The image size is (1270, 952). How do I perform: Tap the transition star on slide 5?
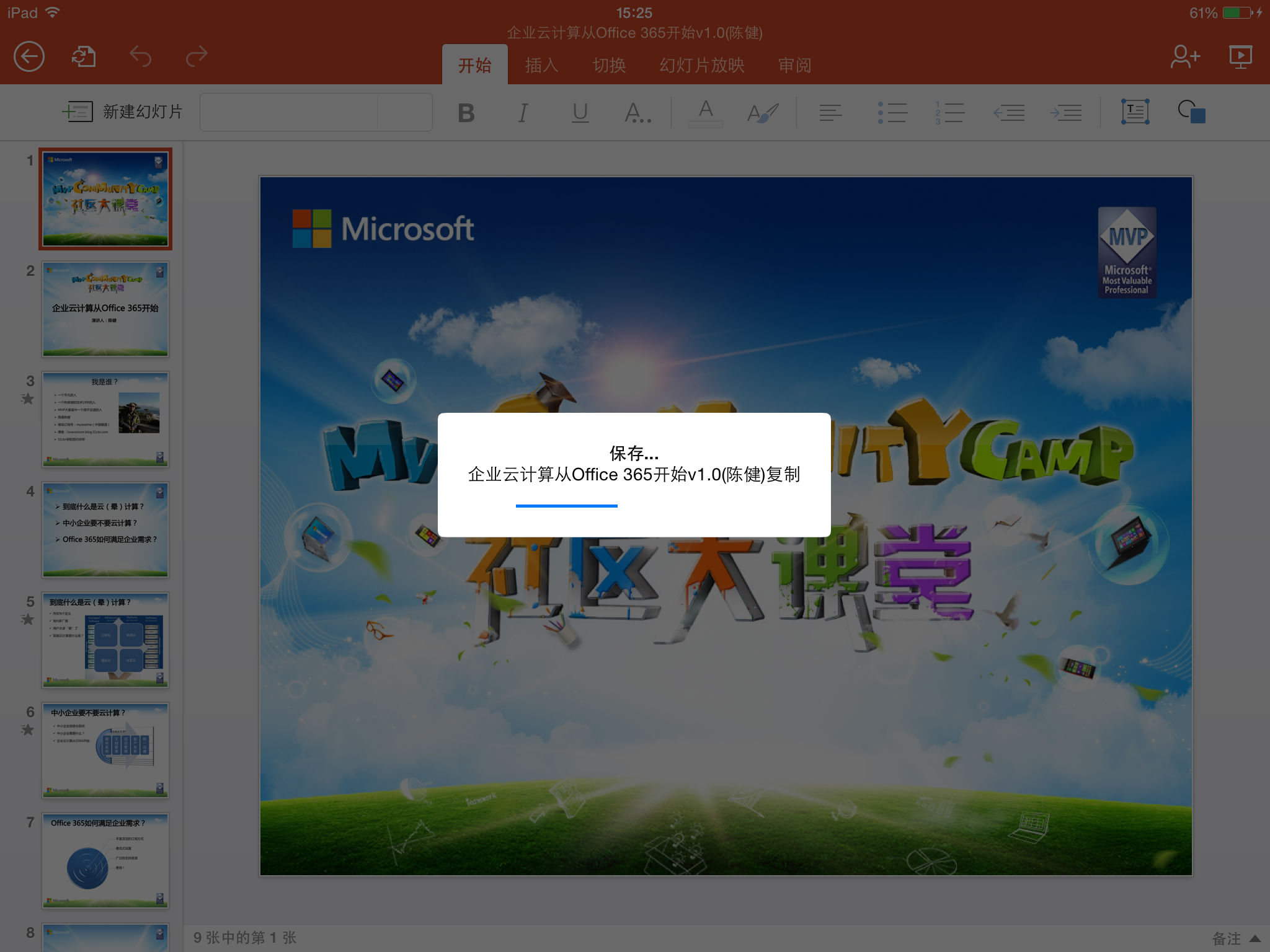coord(28,619)
